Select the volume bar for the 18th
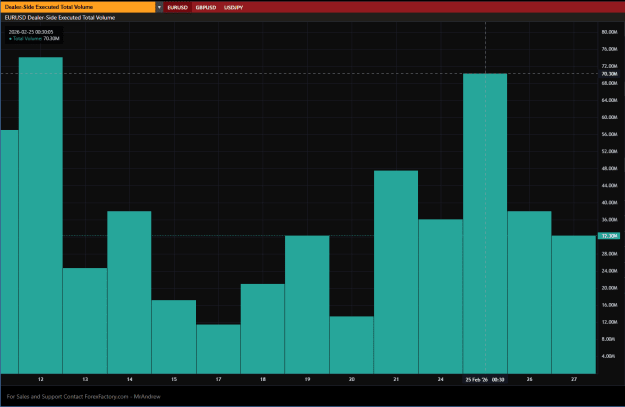 click(263, 328)
